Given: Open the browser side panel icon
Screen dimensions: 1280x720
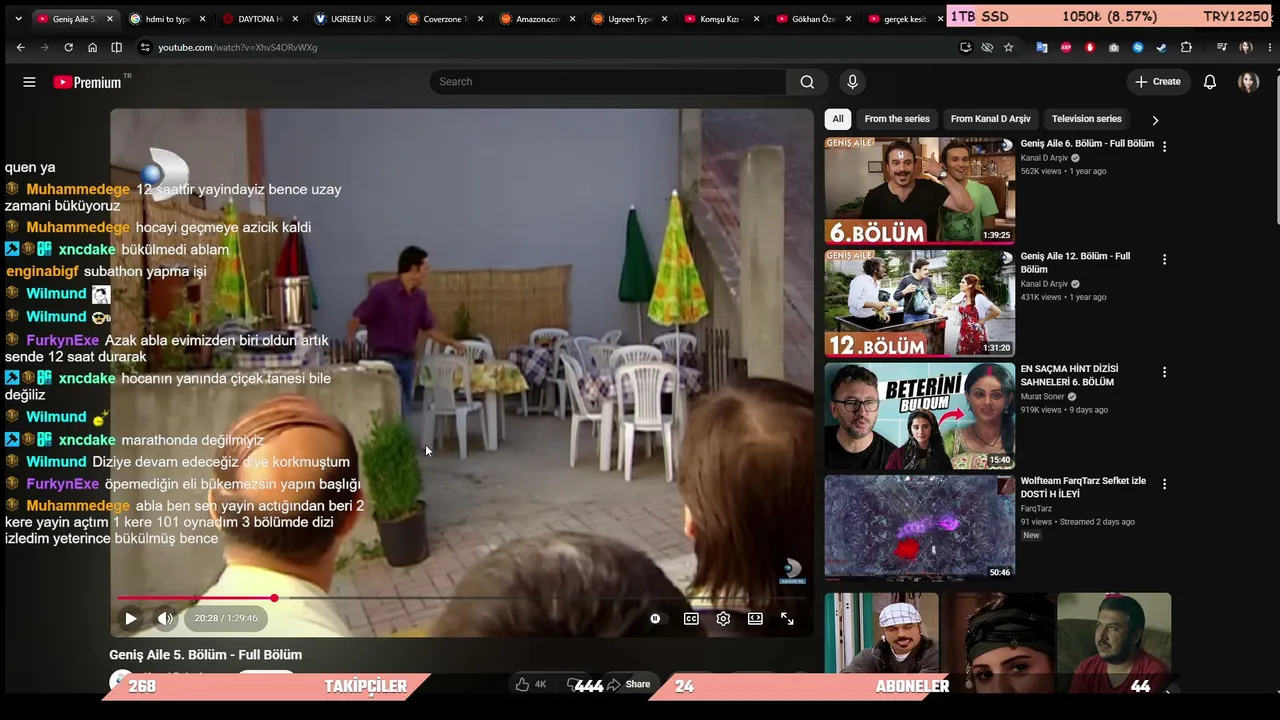Looking at the screenshot, I should click(116, 47).
